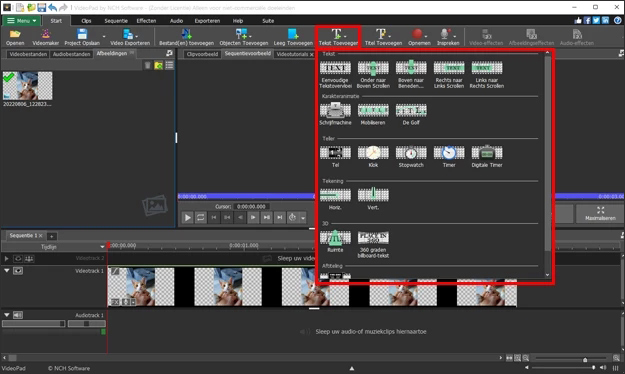Click the Inspreken microphone icon
The width and height of the screenshot is (625, 374).
448,37
